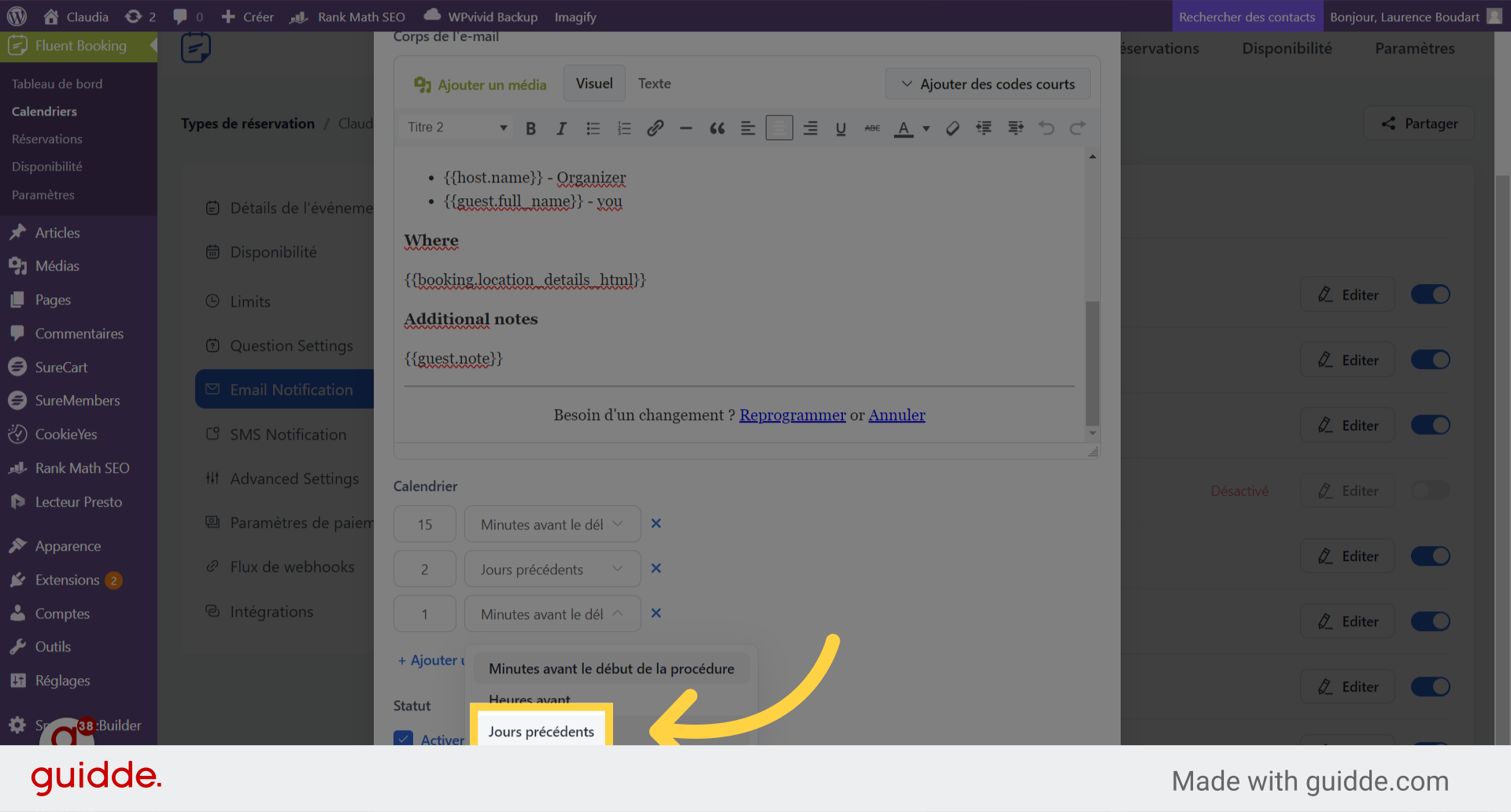Choose Jours précédents option in list
The image size is (1511, 812).
(541, 732)
